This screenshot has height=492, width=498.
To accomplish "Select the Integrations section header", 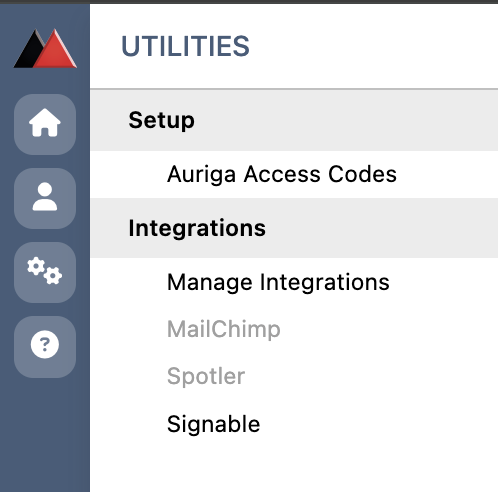I will click(x=197, y=228).
